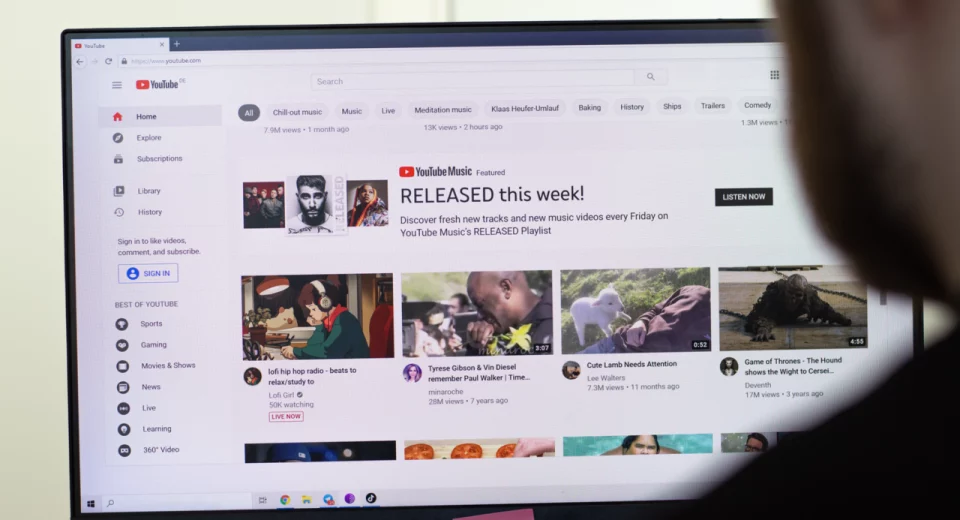960x520 pixels.
Task: Open File Explorer from the taskbar
Action: (x=307, y=500)
